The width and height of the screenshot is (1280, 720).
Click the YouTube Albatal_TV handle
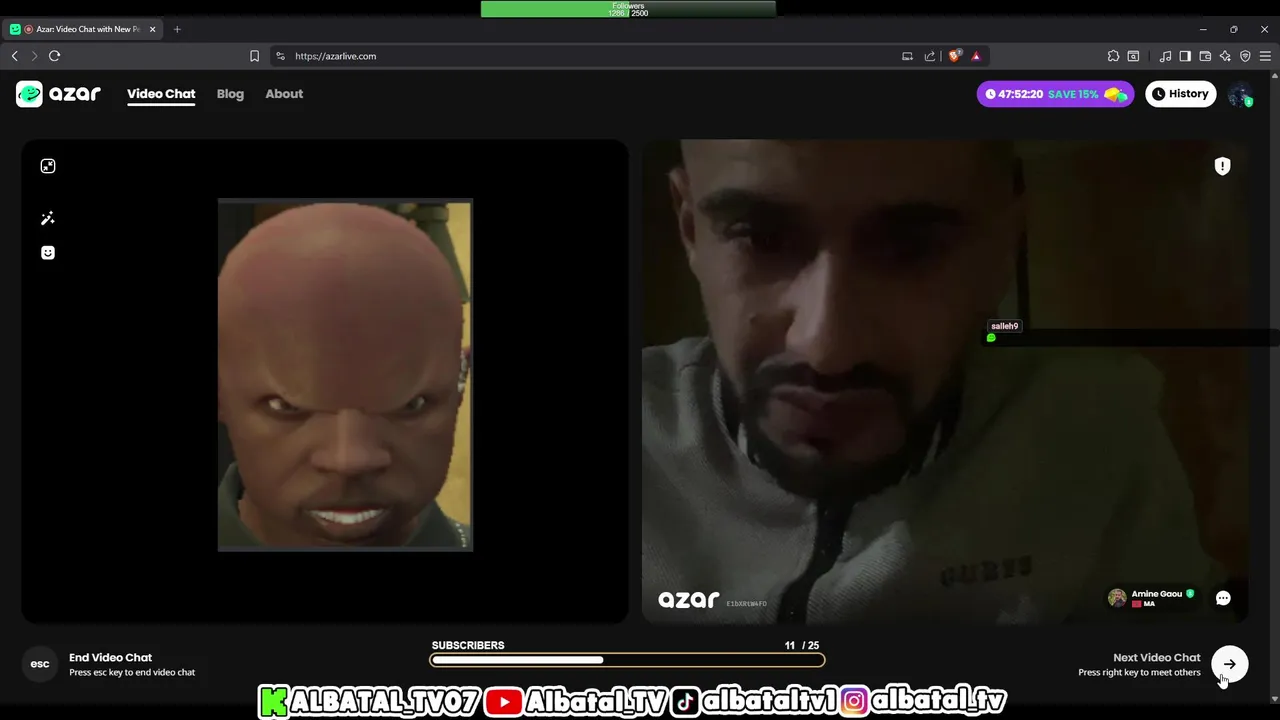click(x=576, y=702)
